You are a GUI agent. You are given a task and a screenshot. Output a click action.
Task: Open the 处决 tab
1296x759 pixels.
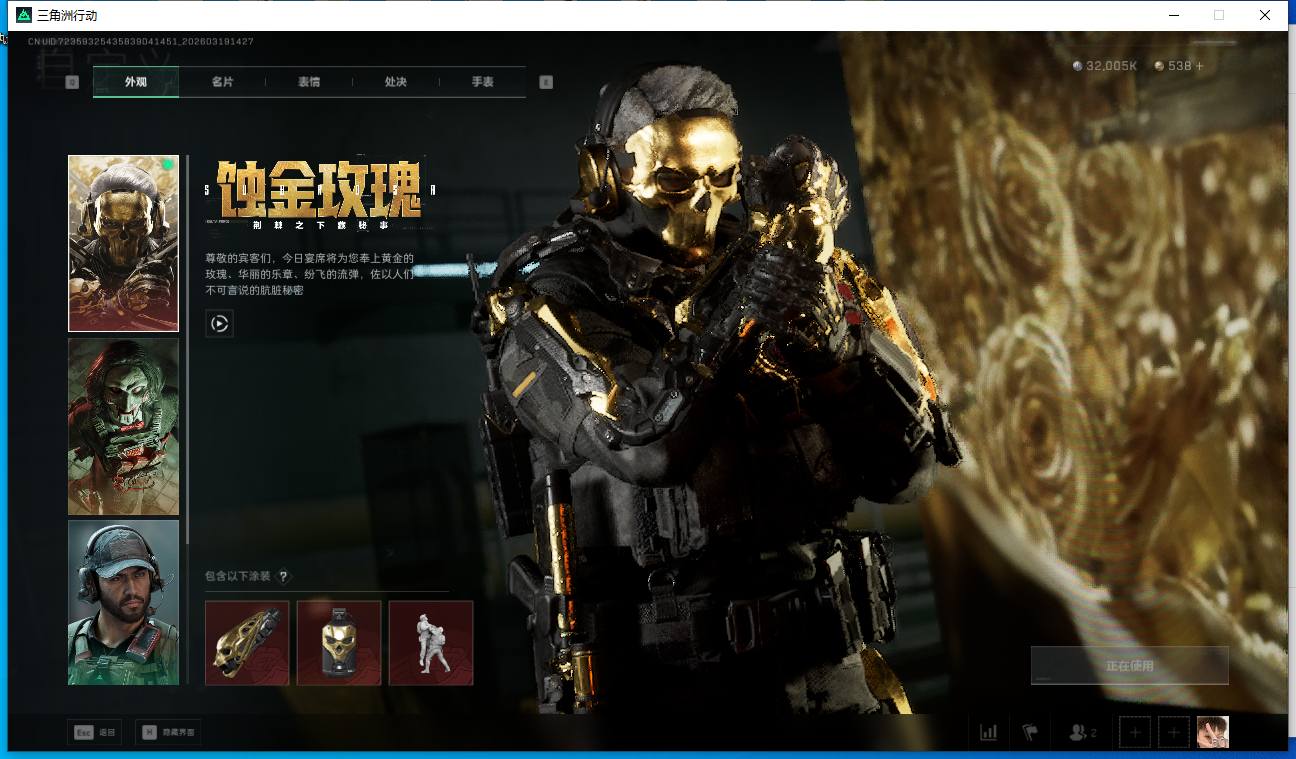396,82
